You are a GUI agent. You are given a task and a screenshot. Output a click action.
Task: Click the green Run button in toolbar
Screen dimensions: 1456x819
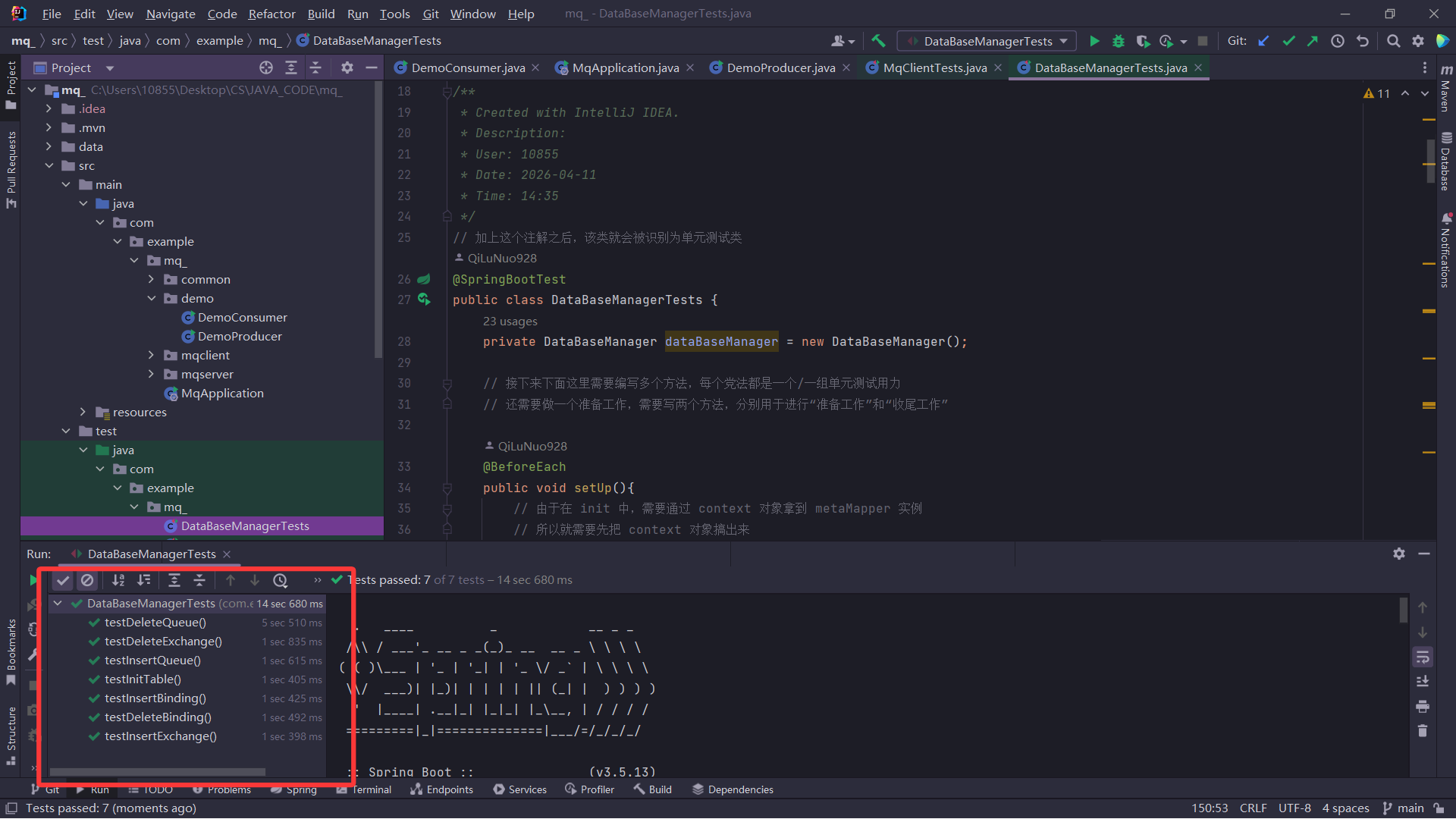coord(1094,41)
